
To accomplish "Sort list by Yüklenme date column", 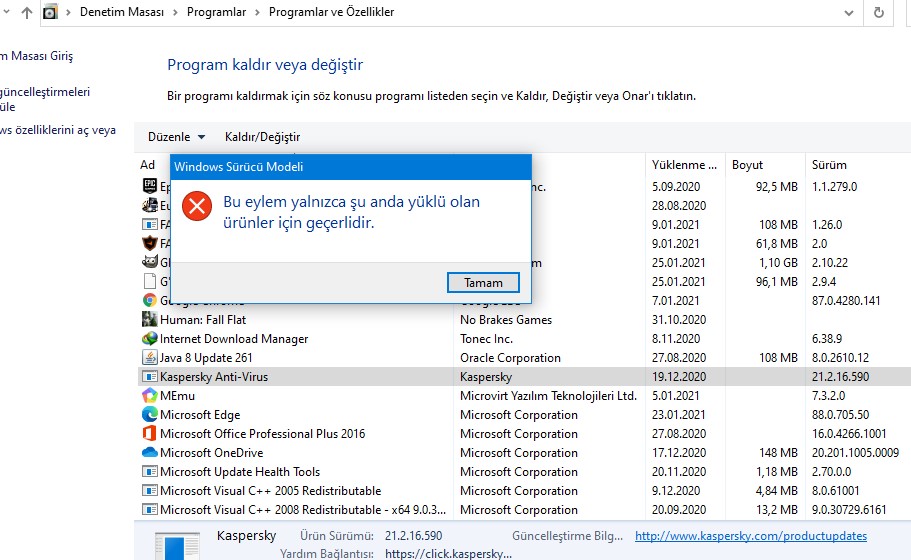I will (684, 165).
